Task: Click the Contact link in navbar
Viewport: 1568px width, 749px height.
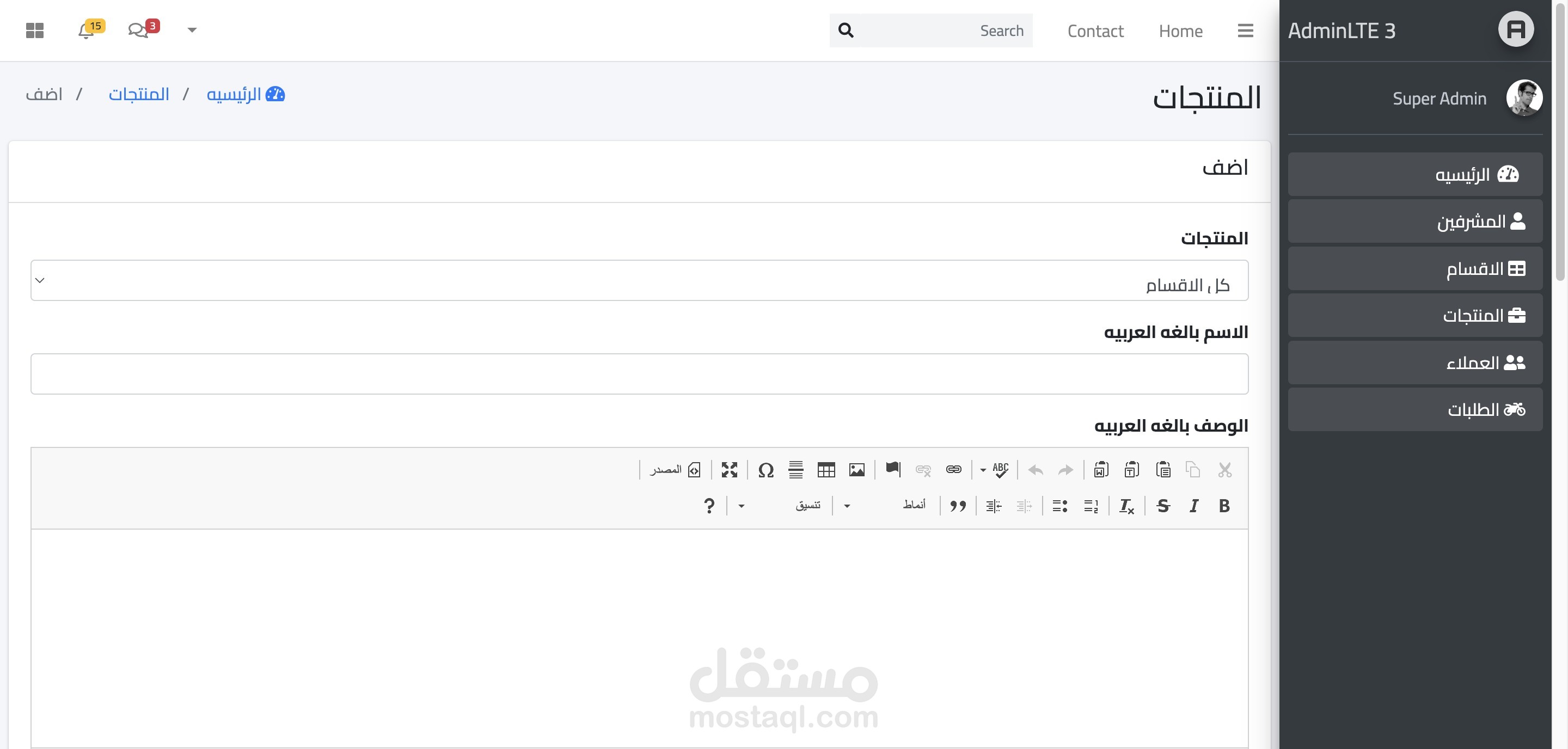Action: point(1095,30)
